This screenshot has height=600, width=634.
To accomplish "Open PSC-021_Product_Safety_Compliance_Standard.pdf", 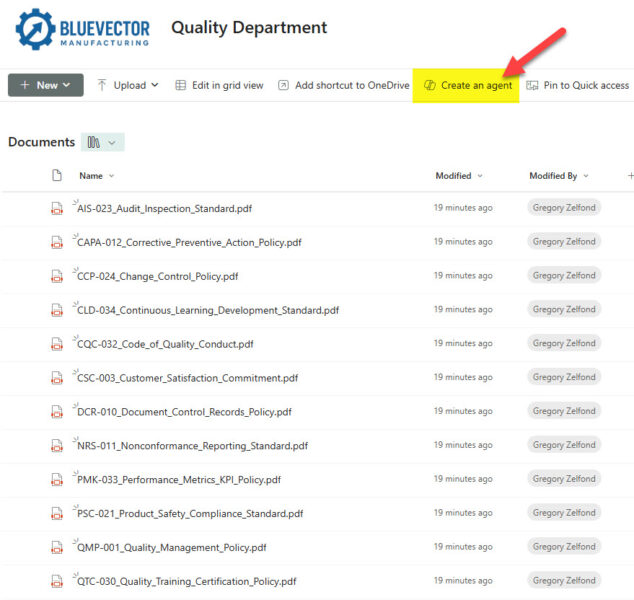I will coord(190,513).
